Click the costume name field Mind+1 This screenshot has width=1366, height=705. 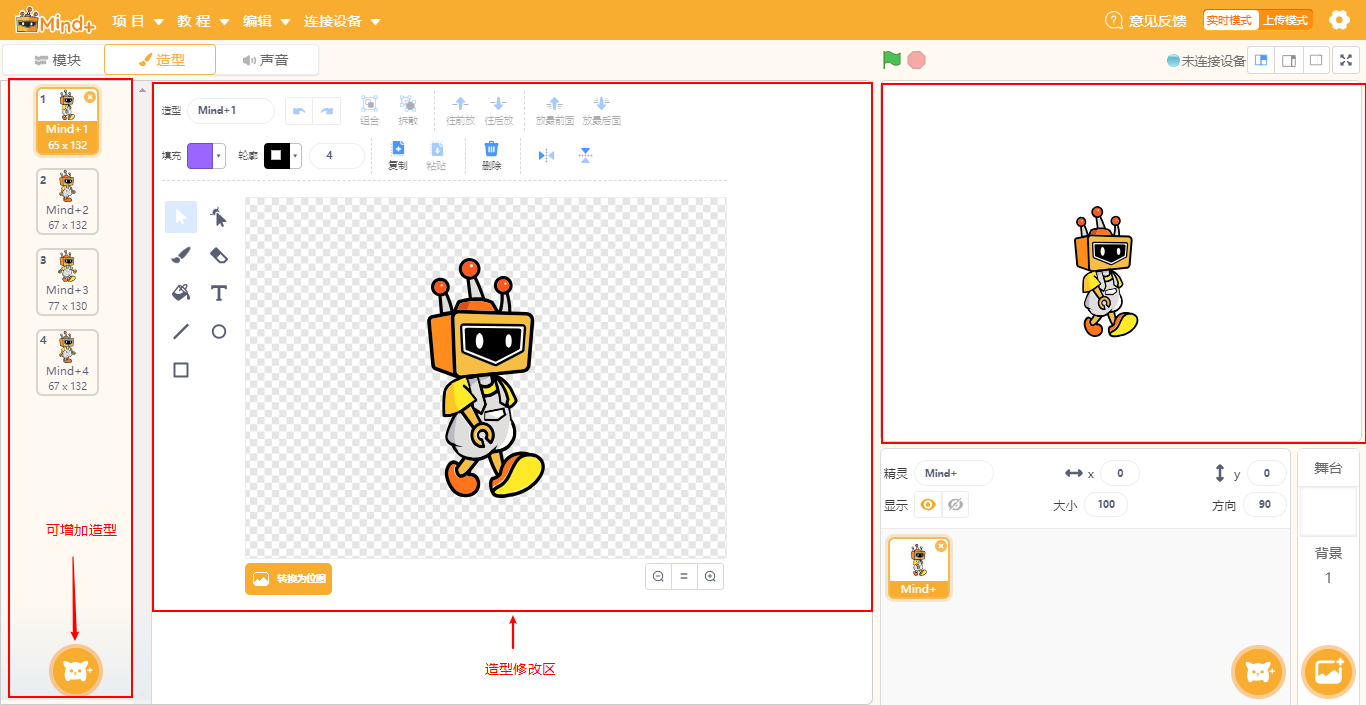click(231, 111)
